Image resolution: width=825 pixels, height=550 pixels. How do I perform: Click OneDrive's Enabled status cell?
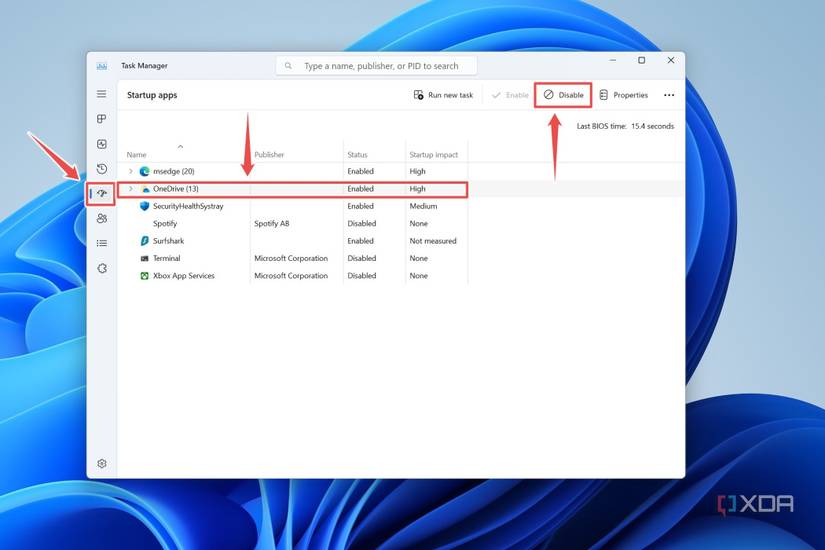click(360, 189)
